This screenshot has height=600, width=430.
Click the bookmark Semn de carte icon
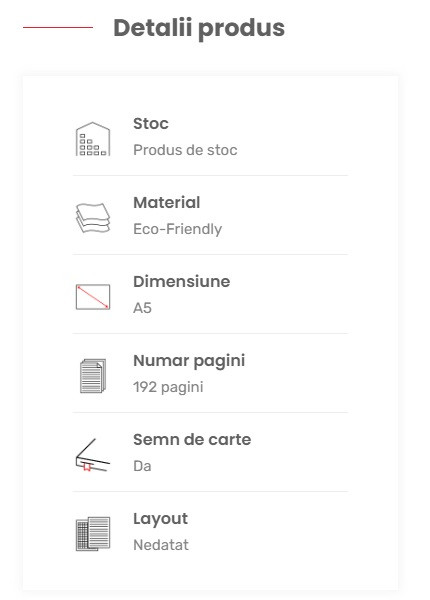(93, 455)
